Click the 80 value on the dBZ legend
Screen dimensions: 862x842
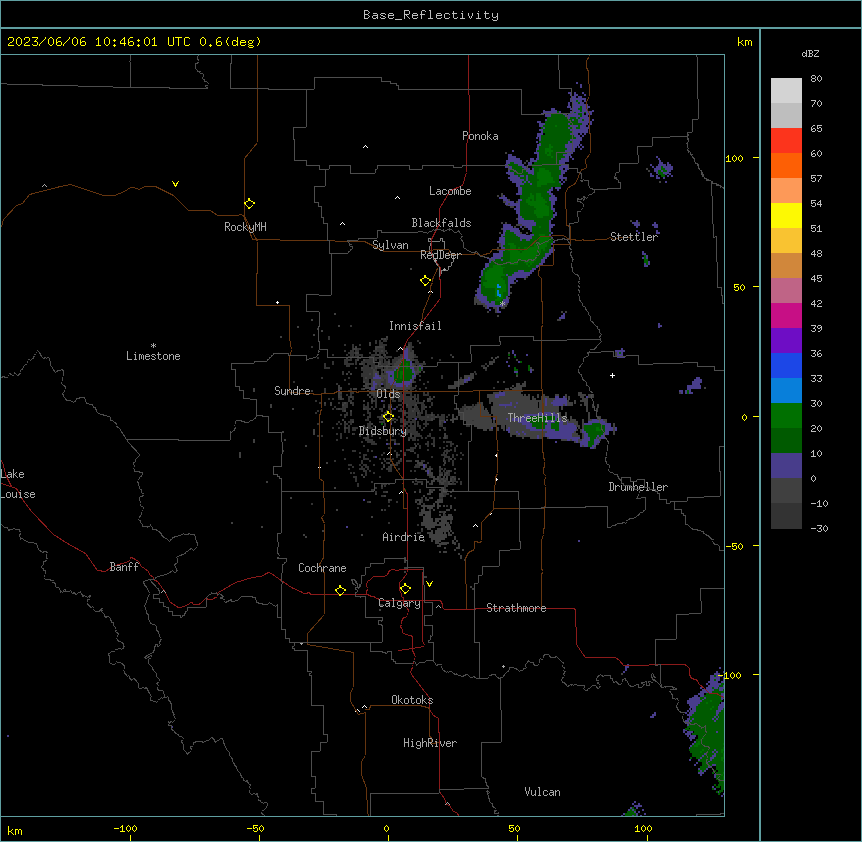(816, 79)
